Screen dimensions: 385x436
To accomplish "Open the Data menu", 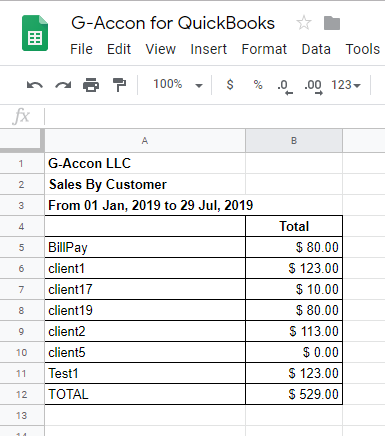I will (316, 49).
